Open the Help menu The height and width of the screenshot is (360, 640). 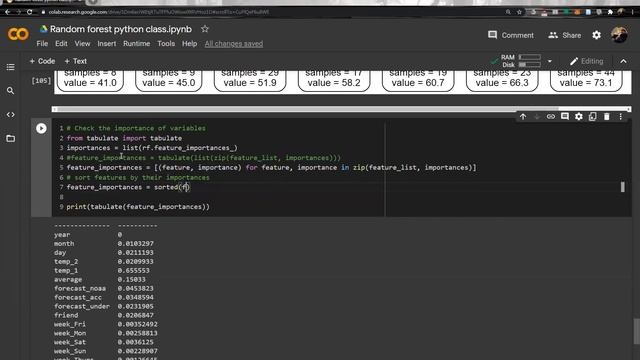click(x=189, y=44)
